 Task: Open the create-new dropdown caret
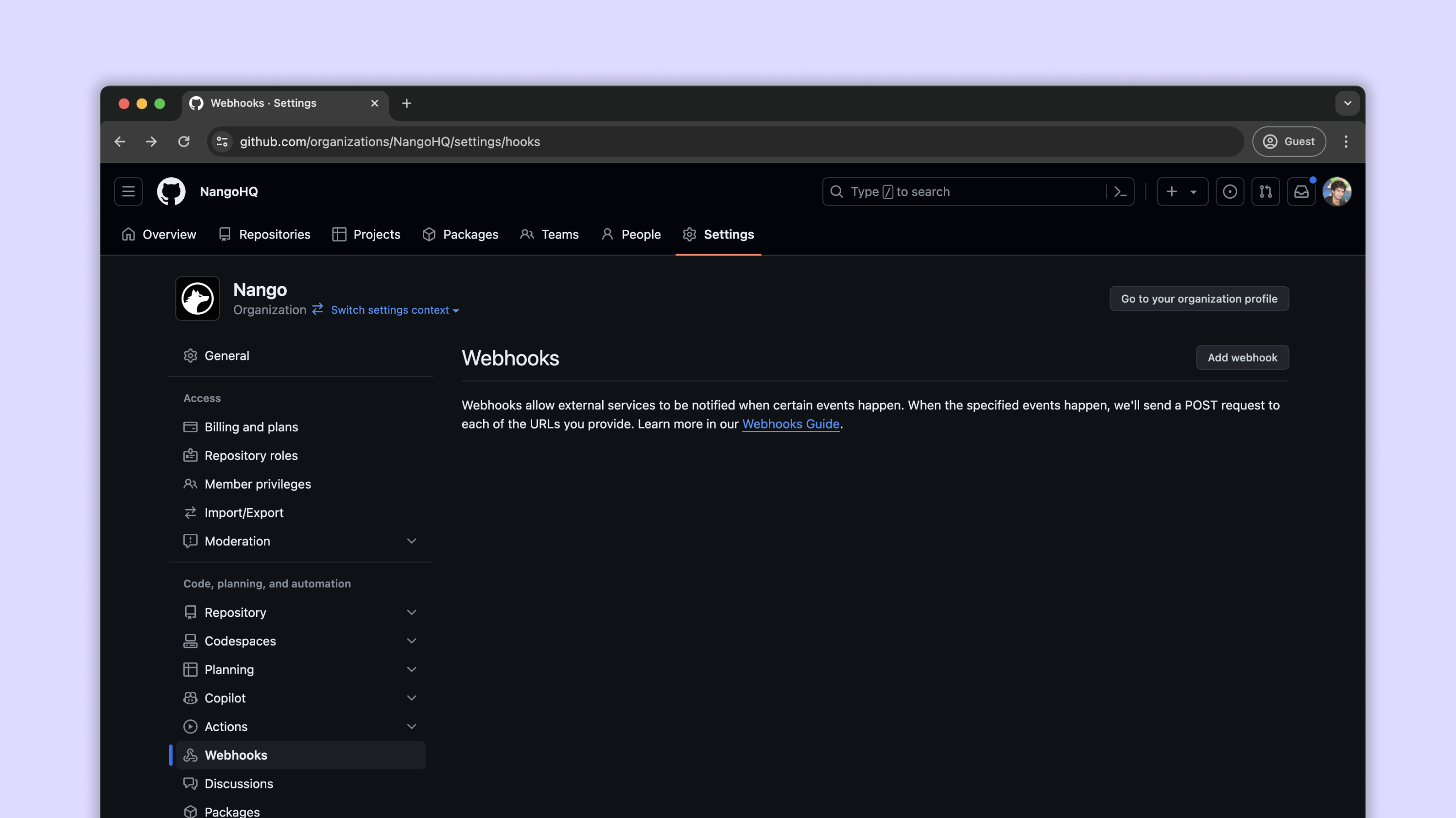[1193, 192]
